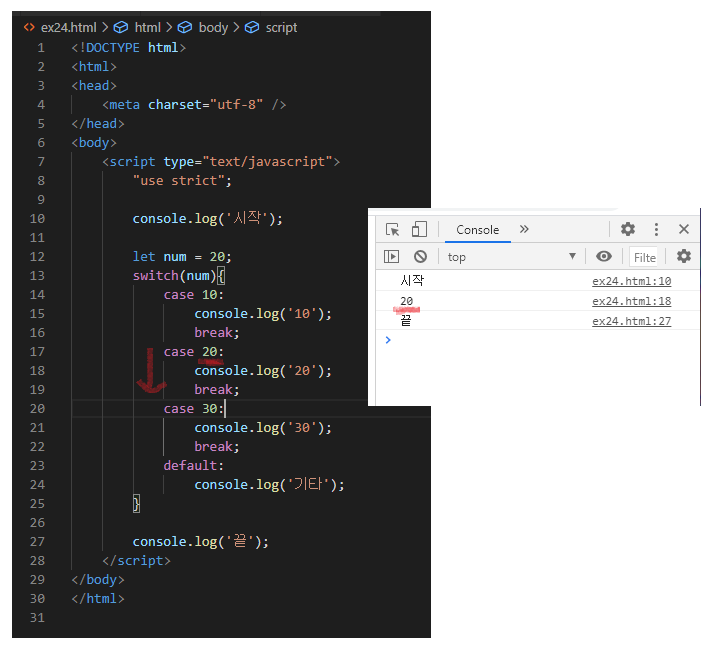
Task: Open the ex24.html:18 source link
Action: (631, 301)
